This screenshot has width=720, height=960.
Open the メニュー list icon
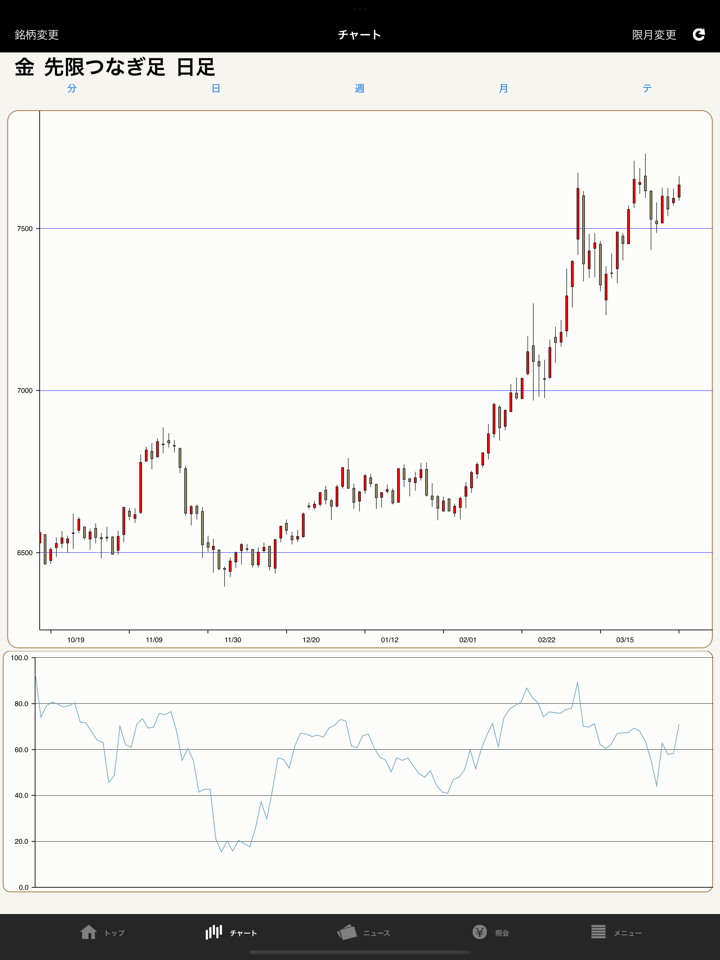pyautogui.click(x=598, y=932)
